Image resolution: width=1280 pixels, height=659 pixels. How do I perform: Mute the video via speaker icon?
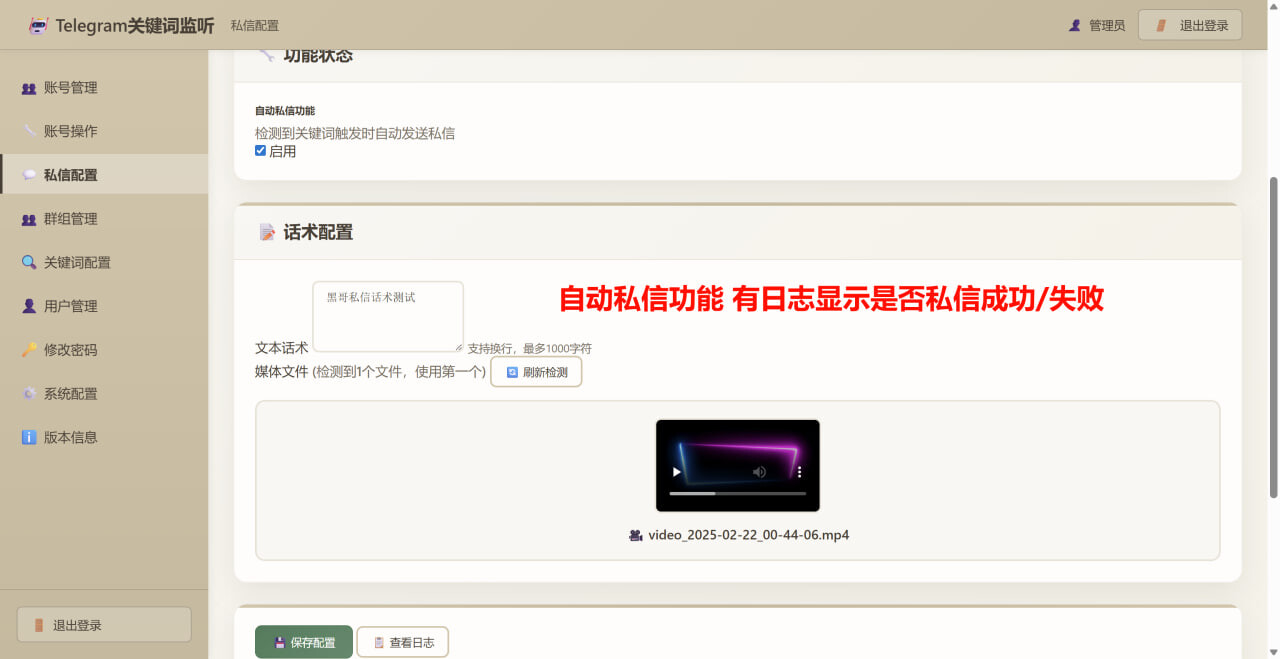click(759, 472)
